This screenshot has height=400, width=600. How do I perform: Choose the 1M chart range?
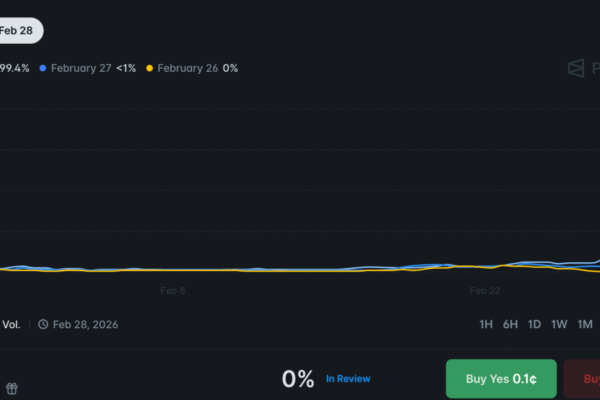pos(585,324)
